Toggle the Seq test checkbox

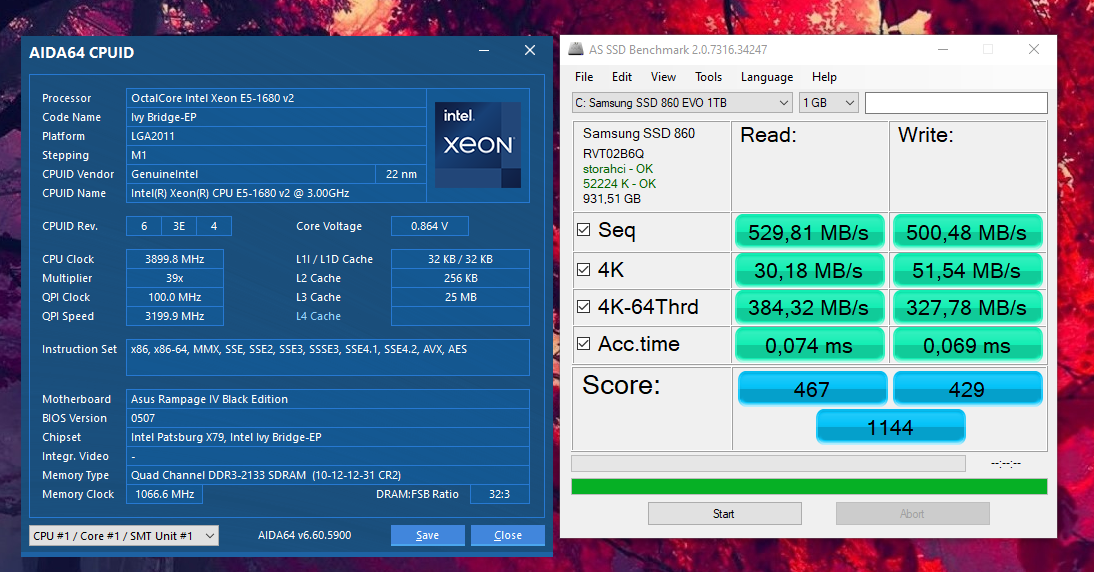(584, 229)
